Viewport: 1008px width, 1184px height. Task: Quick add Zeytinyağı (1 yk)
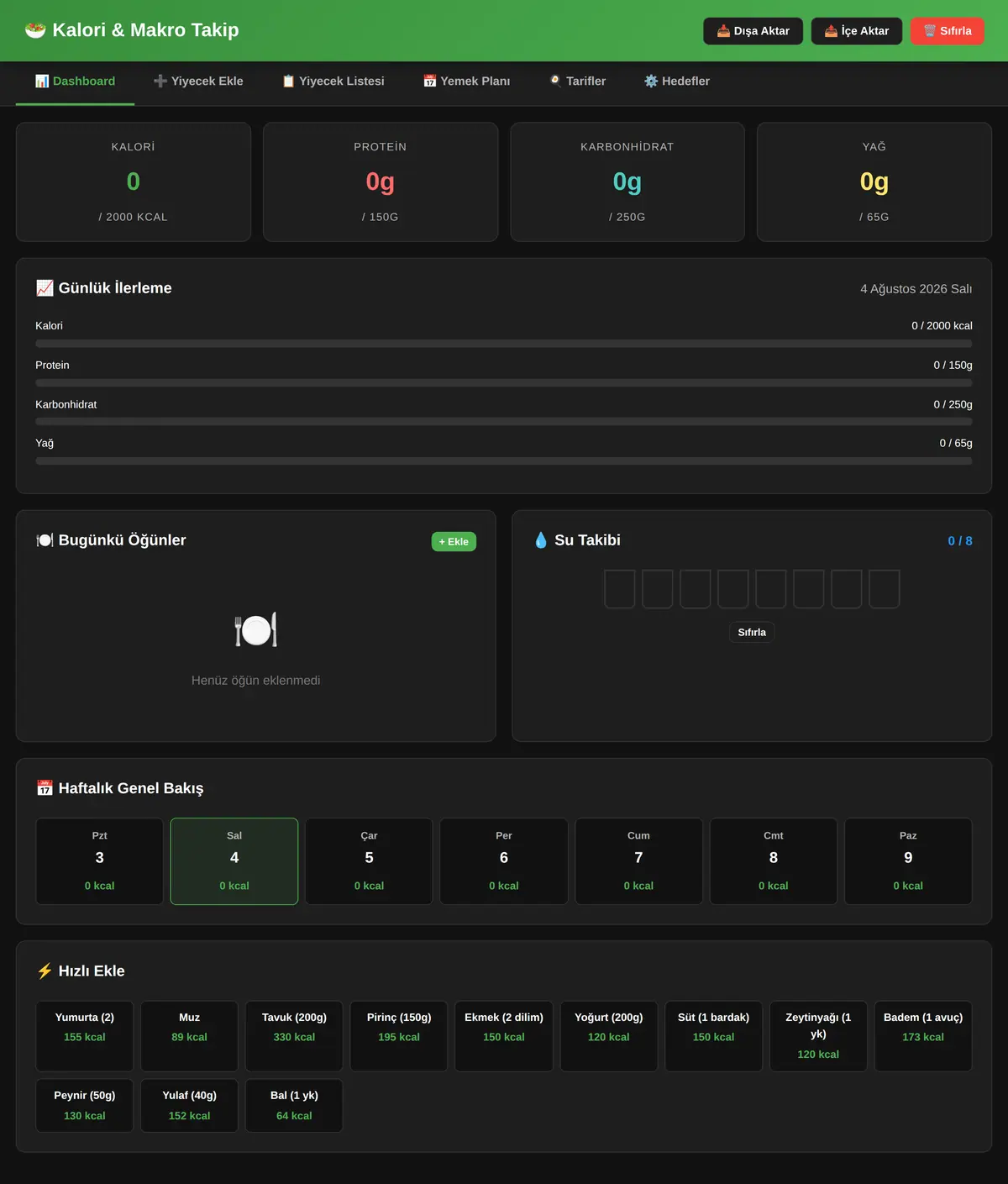tap(818, 1036)
